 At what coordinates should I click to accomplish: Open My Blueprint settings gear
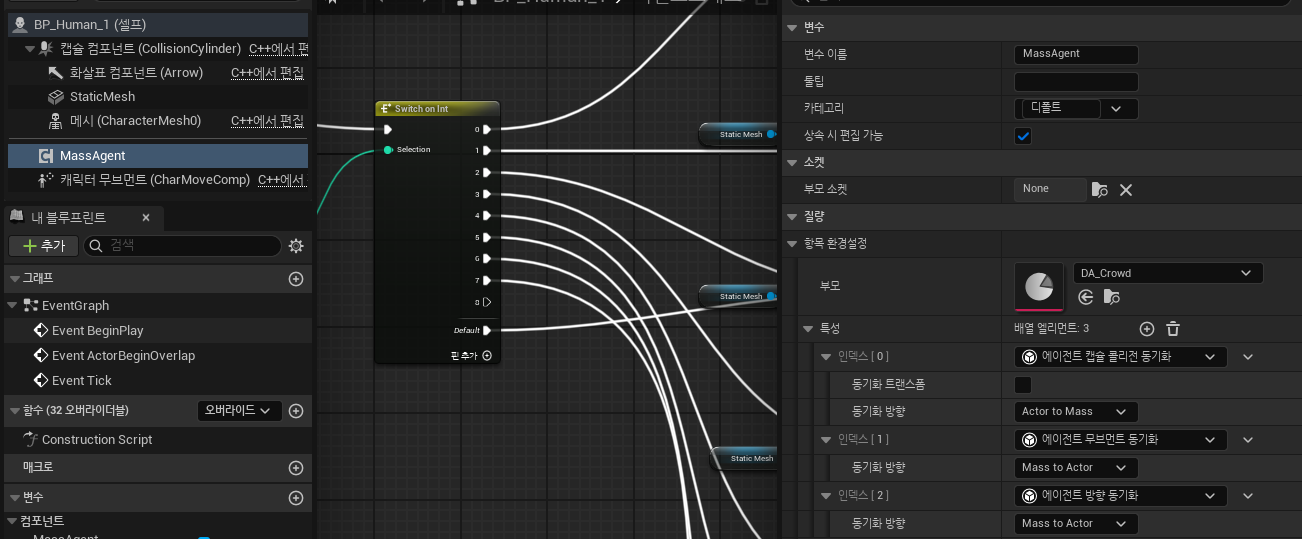(296, 245)
